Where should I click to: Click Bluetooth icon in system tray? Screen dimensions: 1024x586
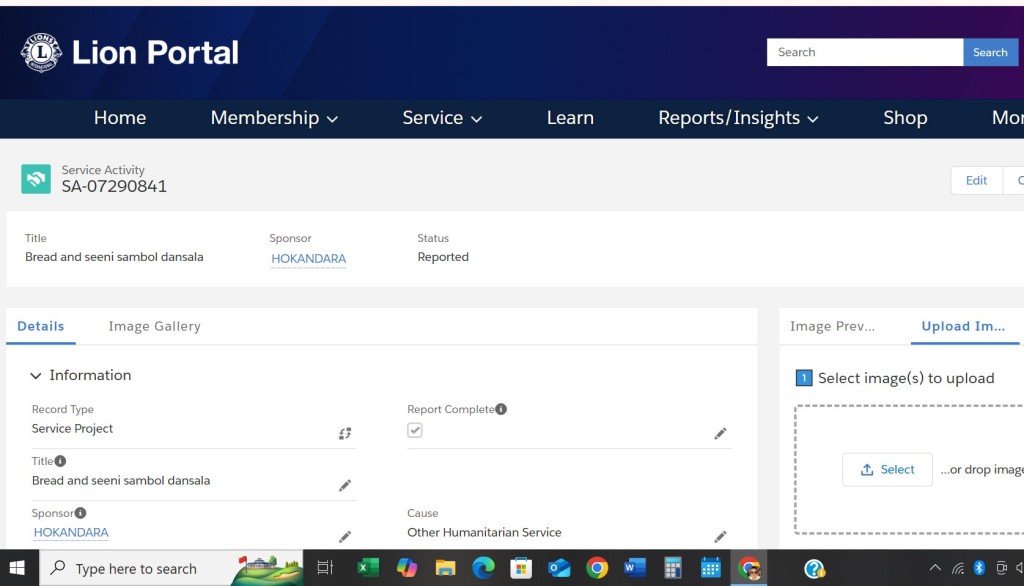tap(979, 568)
